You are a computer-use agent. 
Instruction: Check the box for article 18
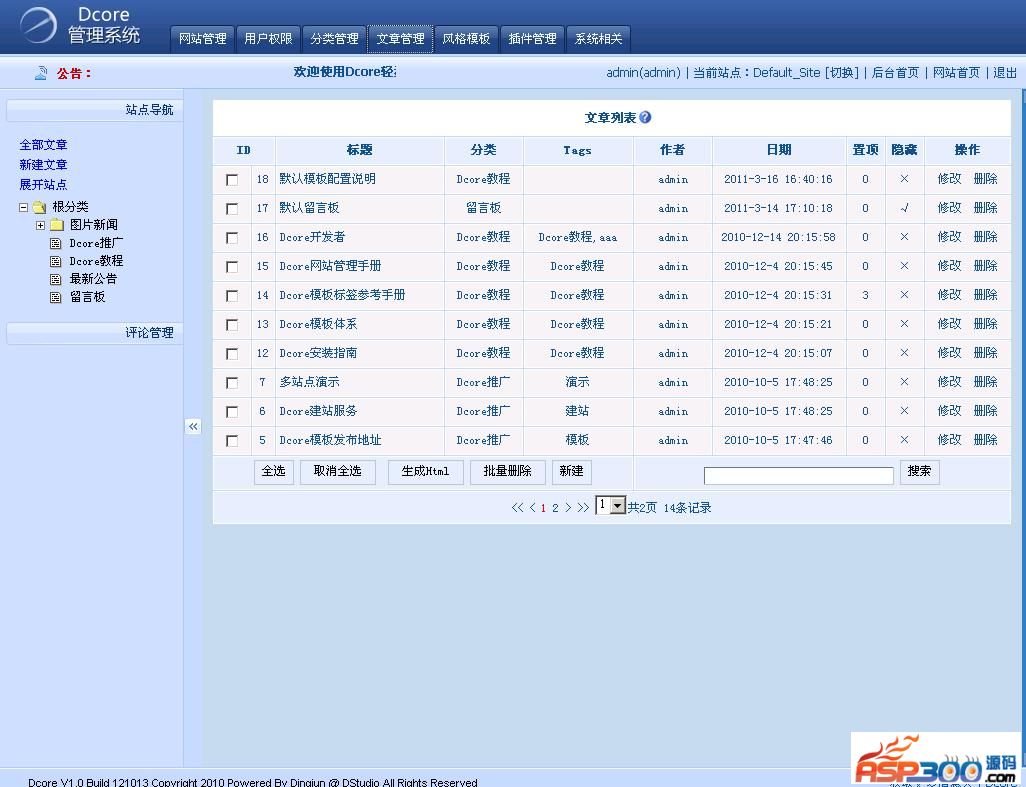click(232, 179)
